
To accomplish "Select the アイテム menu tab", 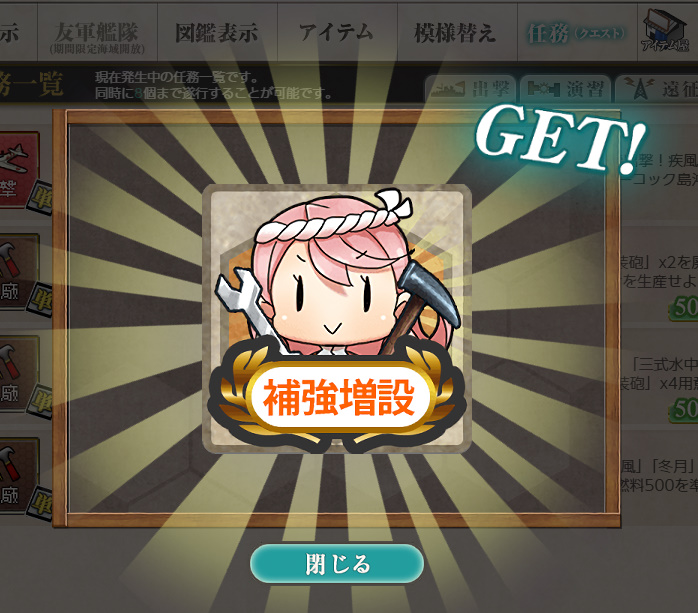I will pos(337,32).
